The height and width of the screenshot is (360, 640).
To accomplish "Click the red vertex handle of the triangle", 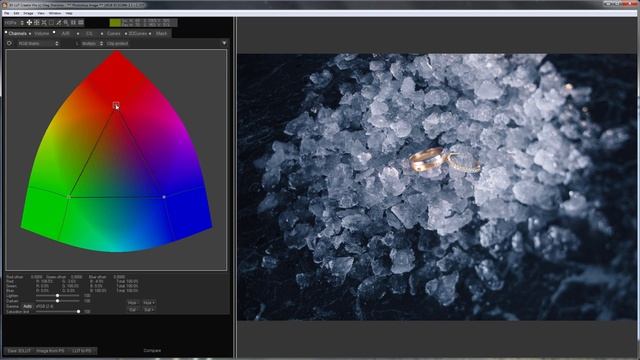I will point(116,105).
